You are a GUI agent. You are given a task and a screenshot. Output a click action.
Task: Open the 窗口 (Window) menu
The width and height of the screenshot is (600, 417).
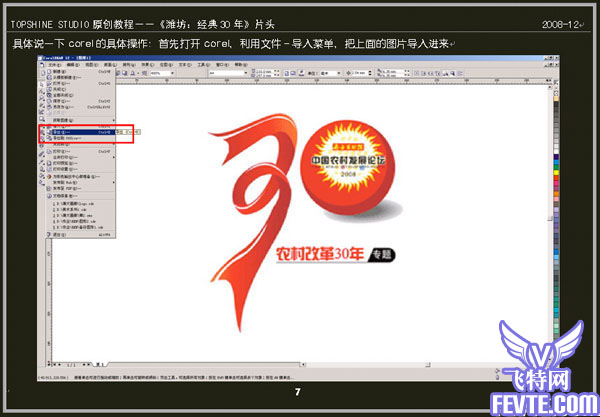click(222, 65)
